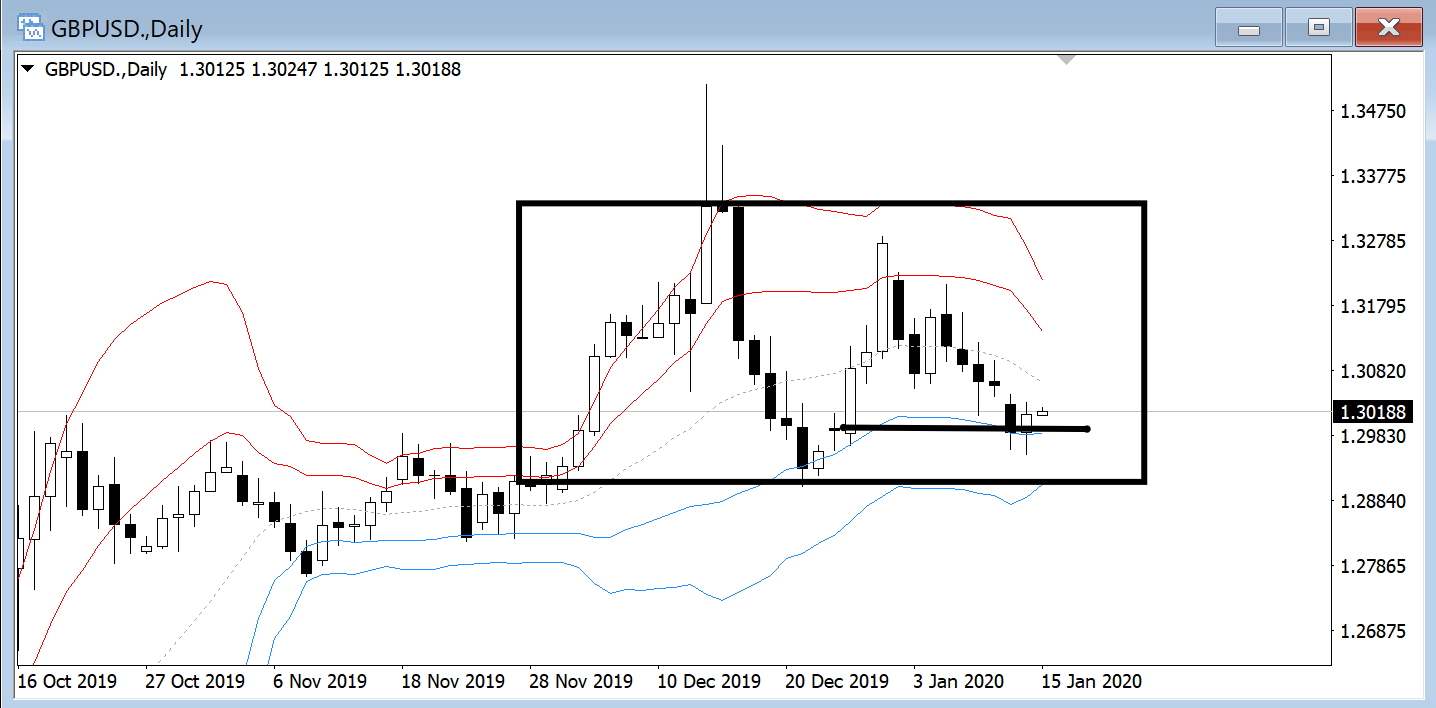Click the 16 Oct 2019 date label
Viewport: 1436px width, 708px height.
pyautogui.click(x=66, y=682)
